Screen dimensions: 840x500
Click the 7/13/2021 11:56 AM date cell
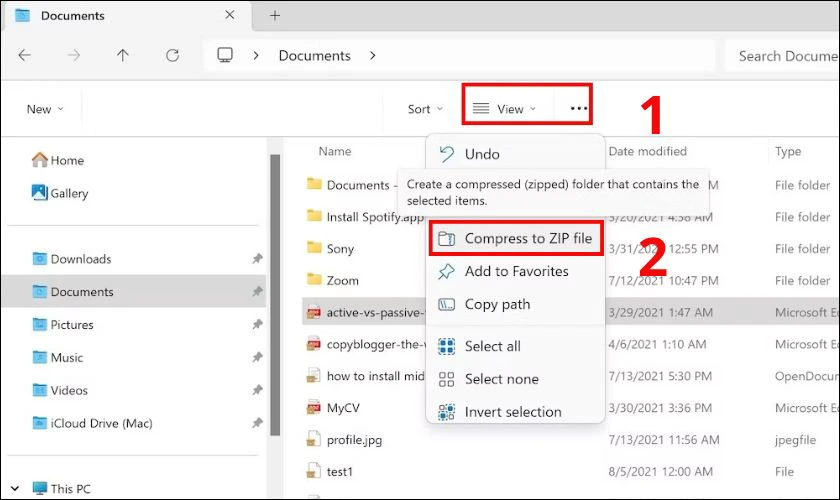coord(664,439)
